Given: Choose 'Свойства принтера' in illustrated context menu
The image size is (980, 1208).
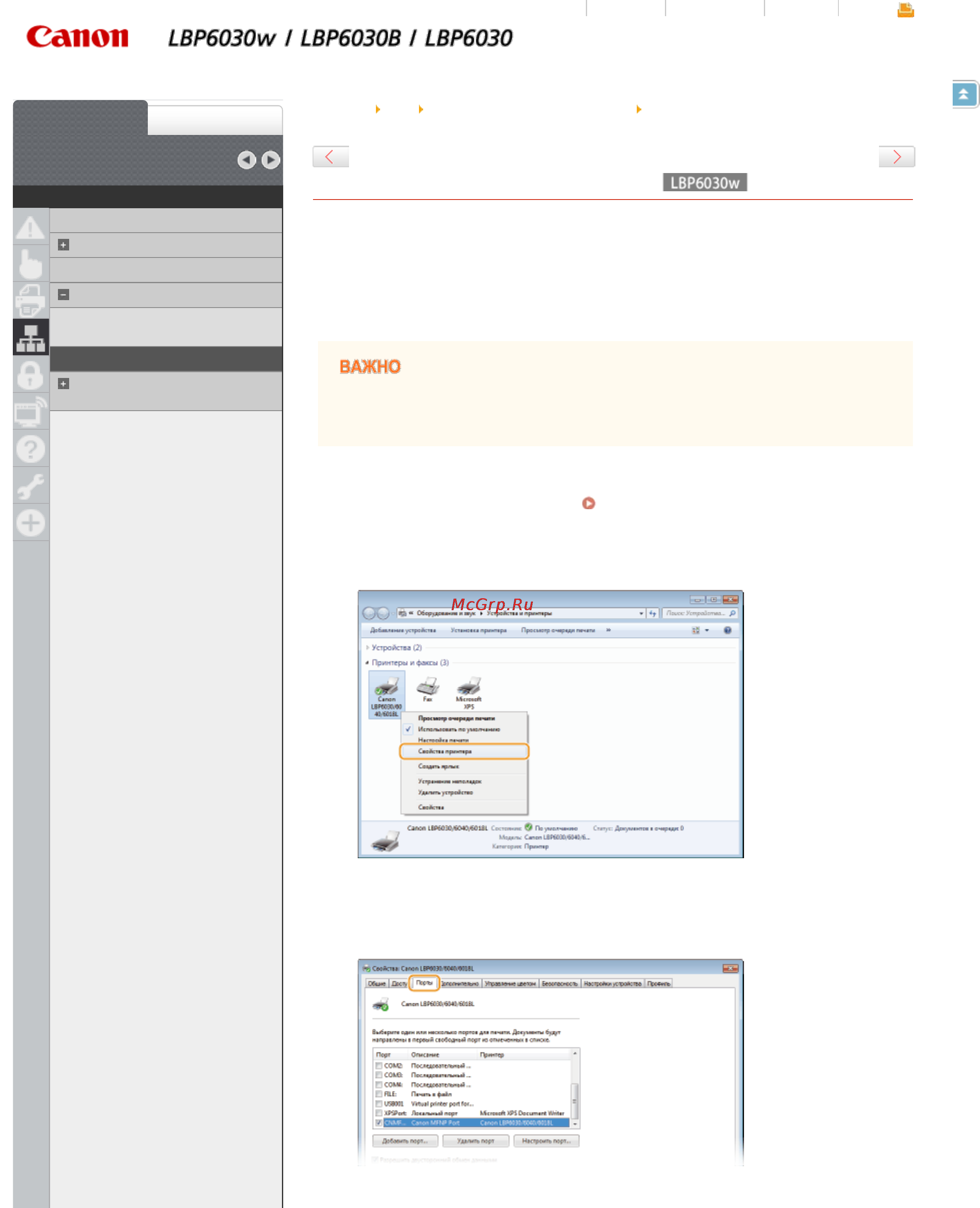Looking at the screenshot, I should (x=464, y=751).
